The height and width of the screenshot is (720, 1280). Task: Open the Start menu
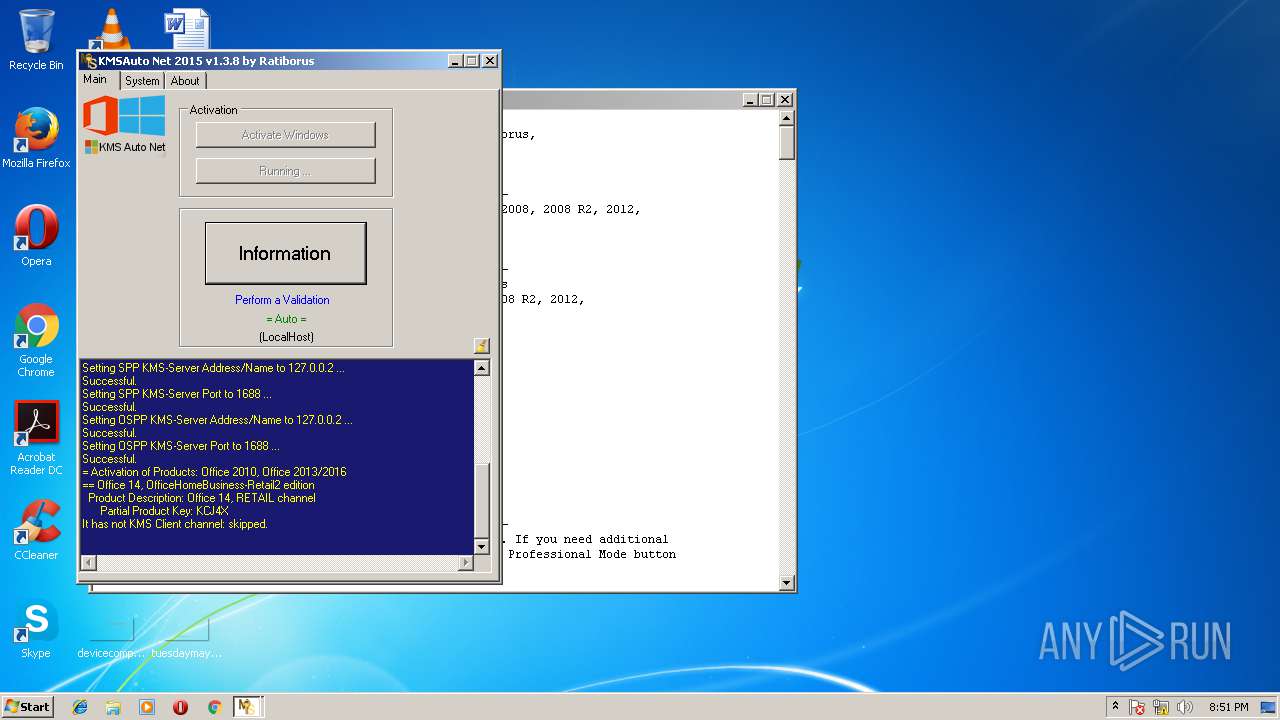click(27, 707)
